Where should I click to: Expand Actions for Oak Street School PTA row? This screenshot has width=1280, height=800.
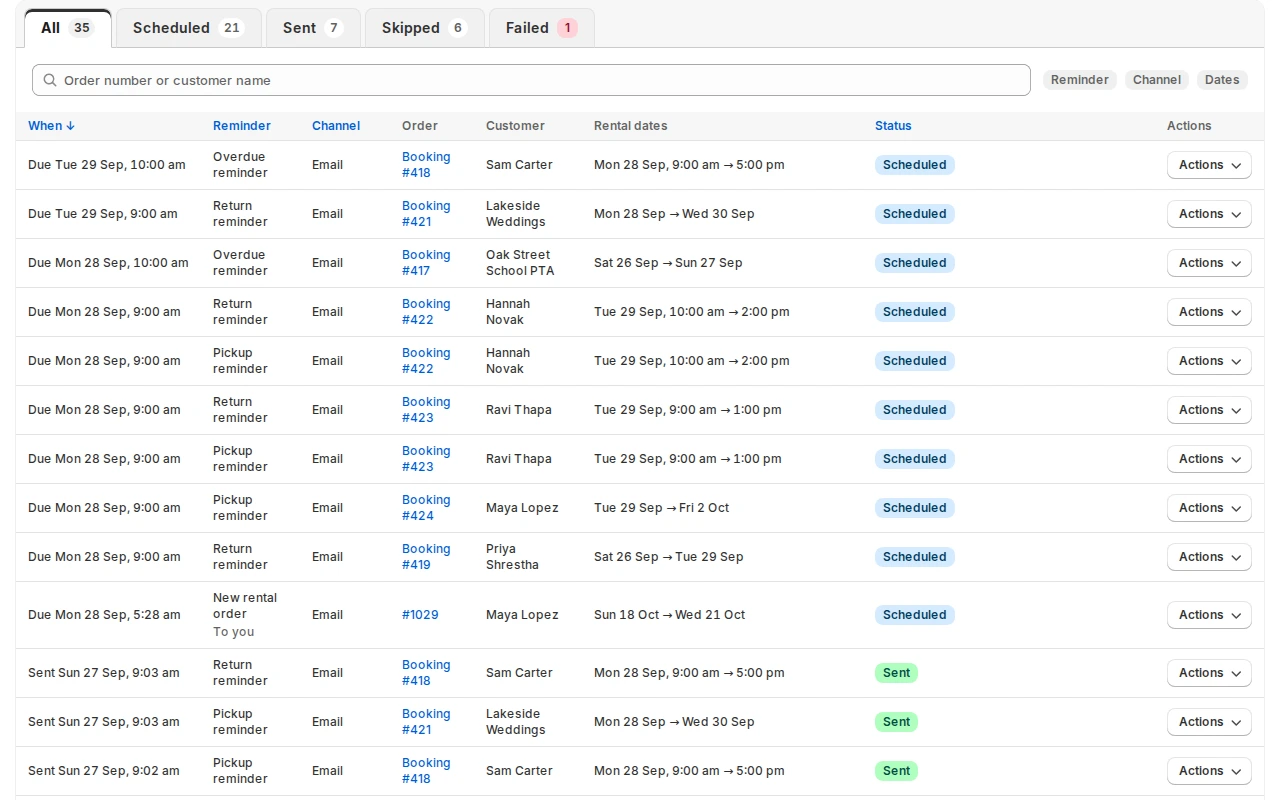(x=1209, y=263)
